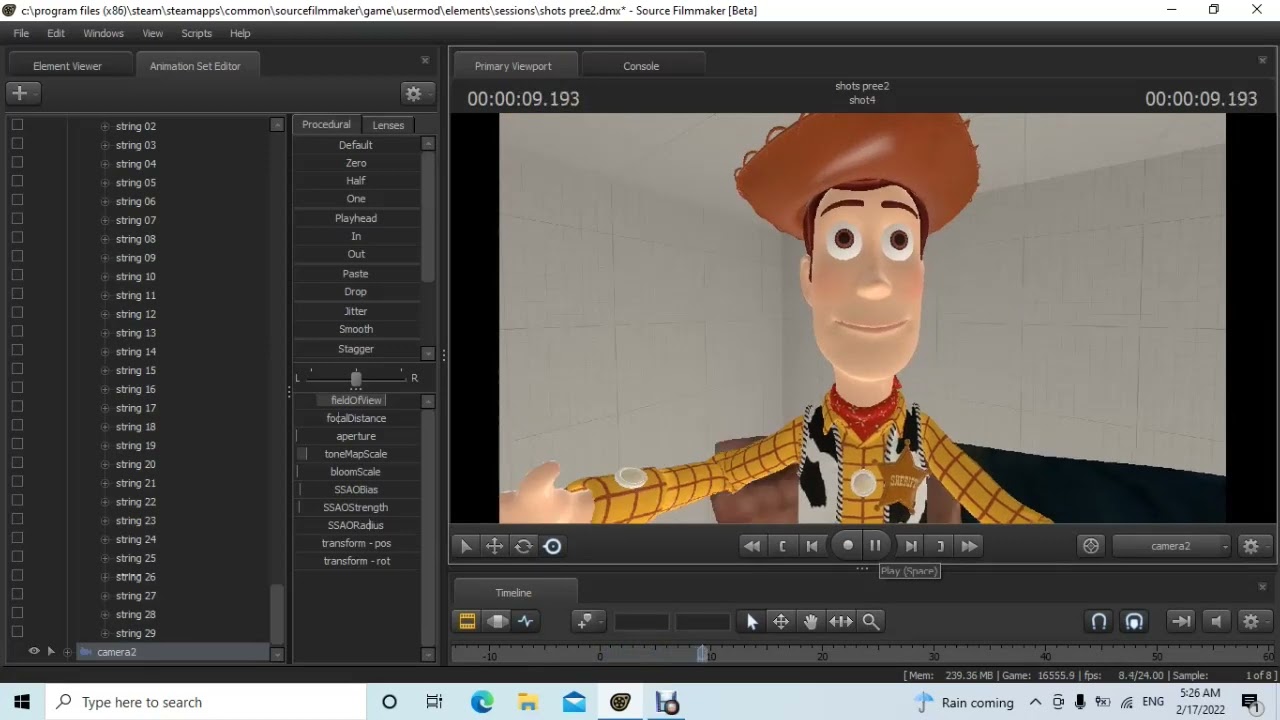Select the timeline arrow selection tool
The image size is (1280, 720).
[752, 621]
